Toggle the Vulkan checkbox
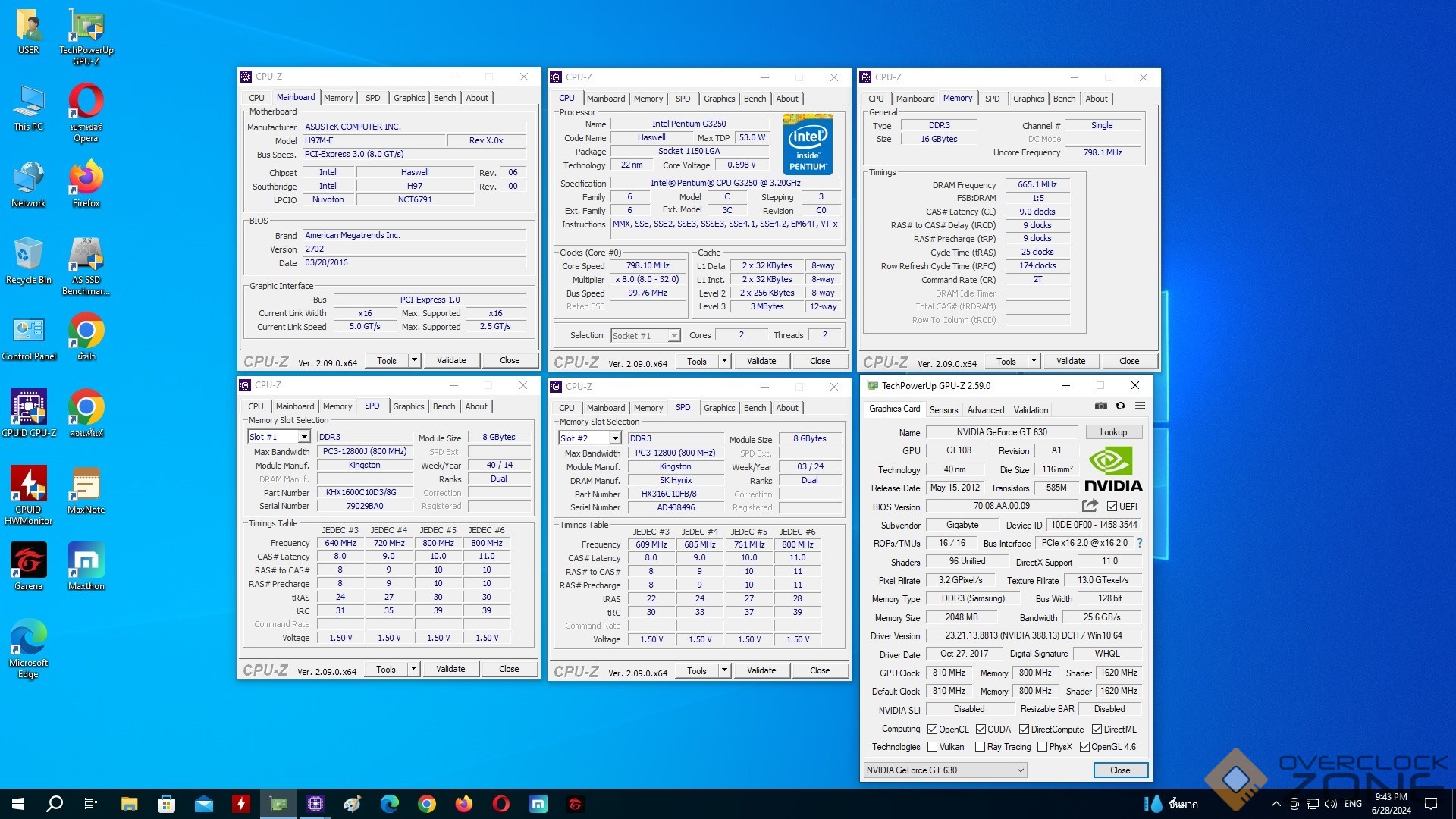 [x=933, y=747]
